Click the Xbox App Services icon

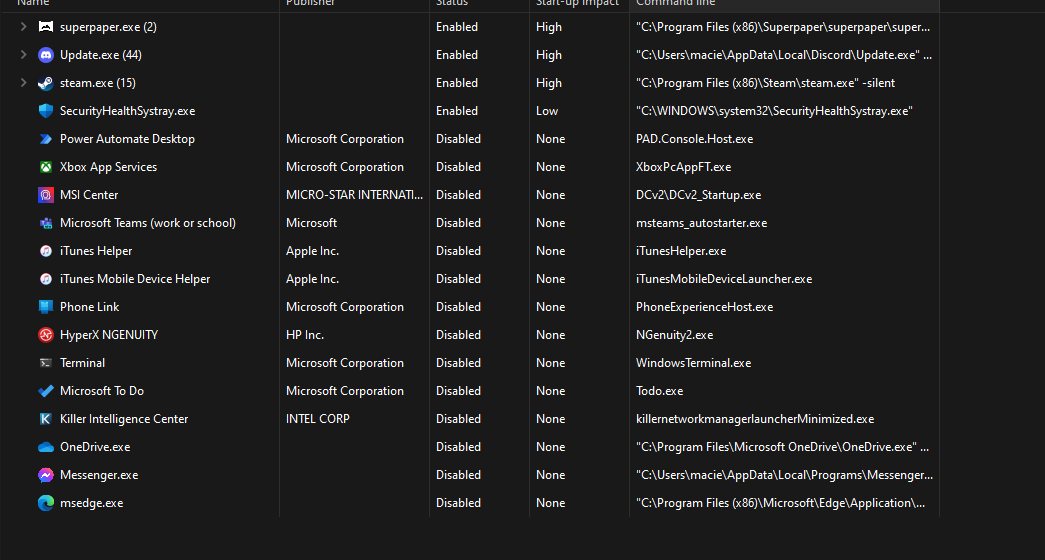click(46, 167)
